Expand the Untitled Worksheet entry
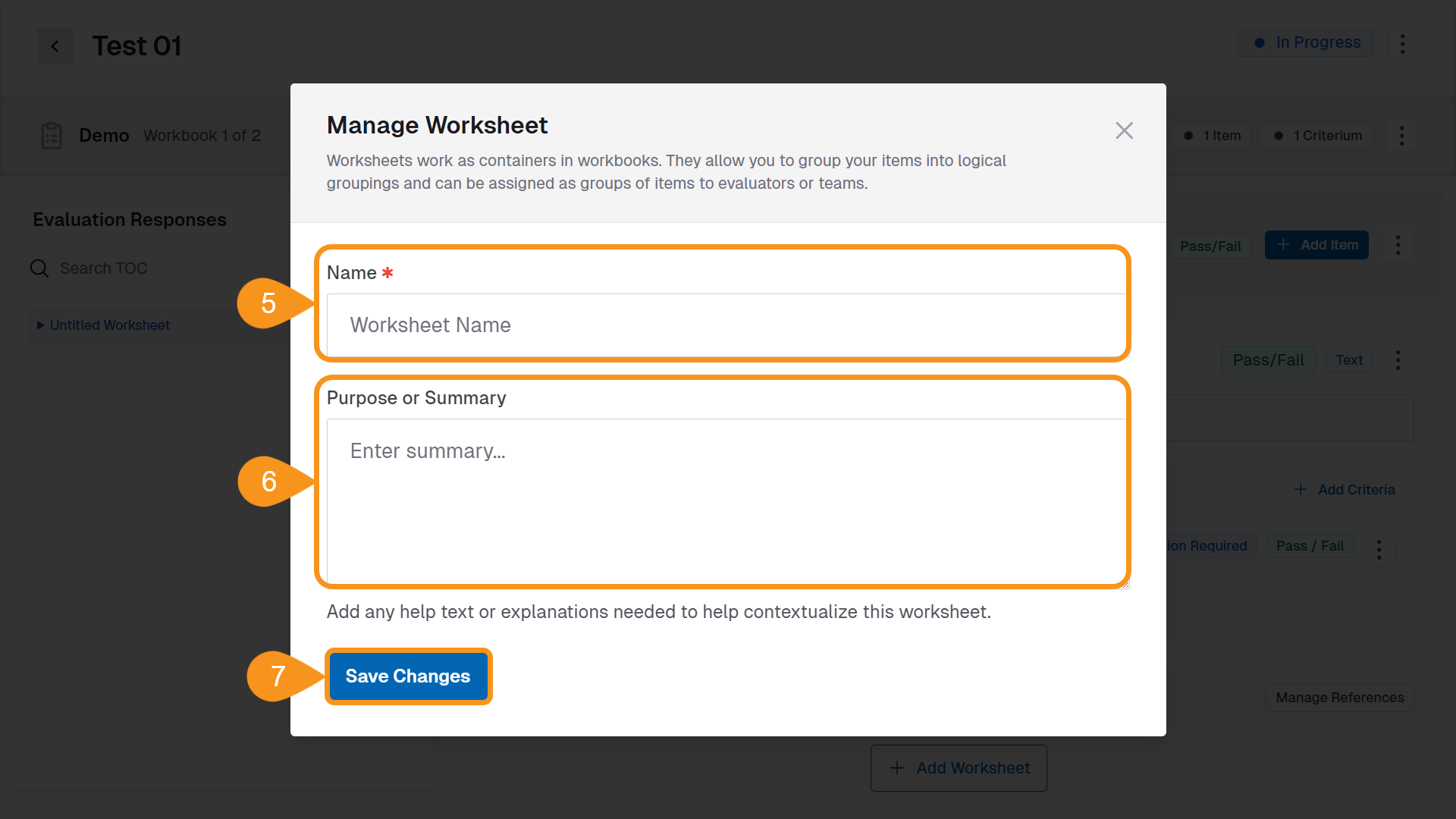 click(x=41, y=325)
